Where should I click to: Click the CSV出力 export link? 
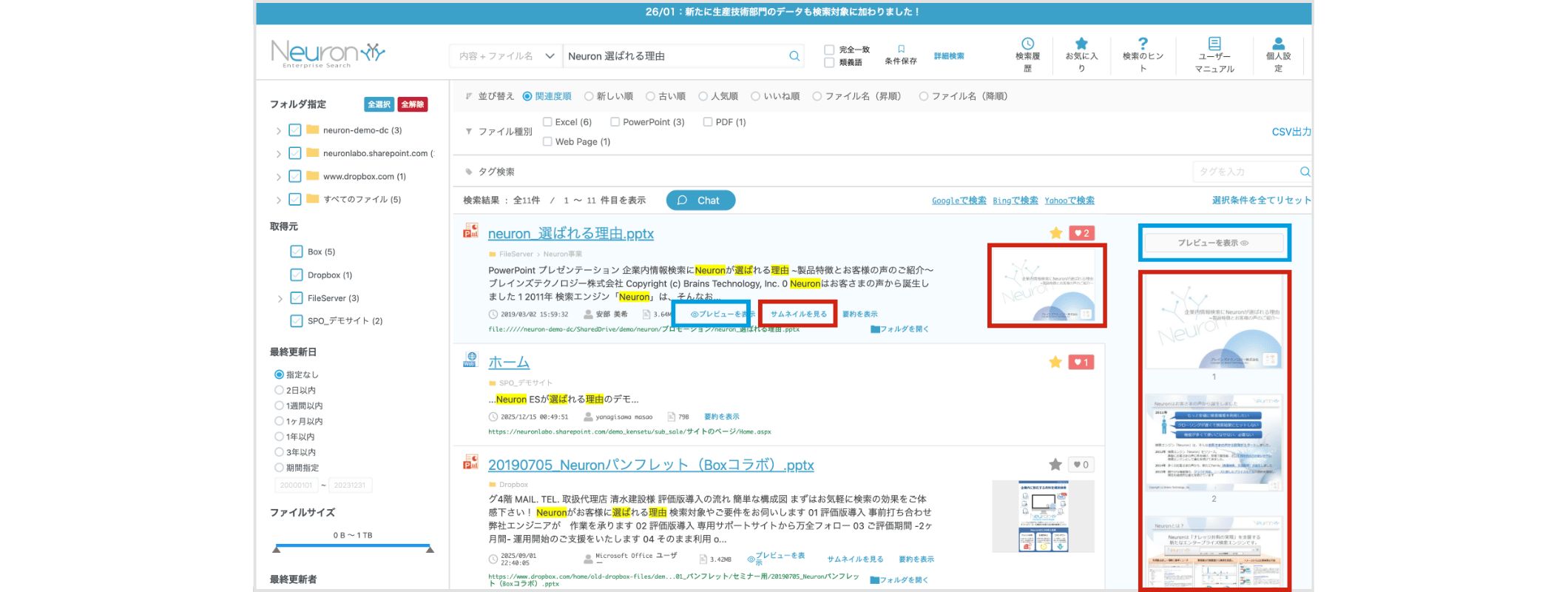[x=1291, y=132]
